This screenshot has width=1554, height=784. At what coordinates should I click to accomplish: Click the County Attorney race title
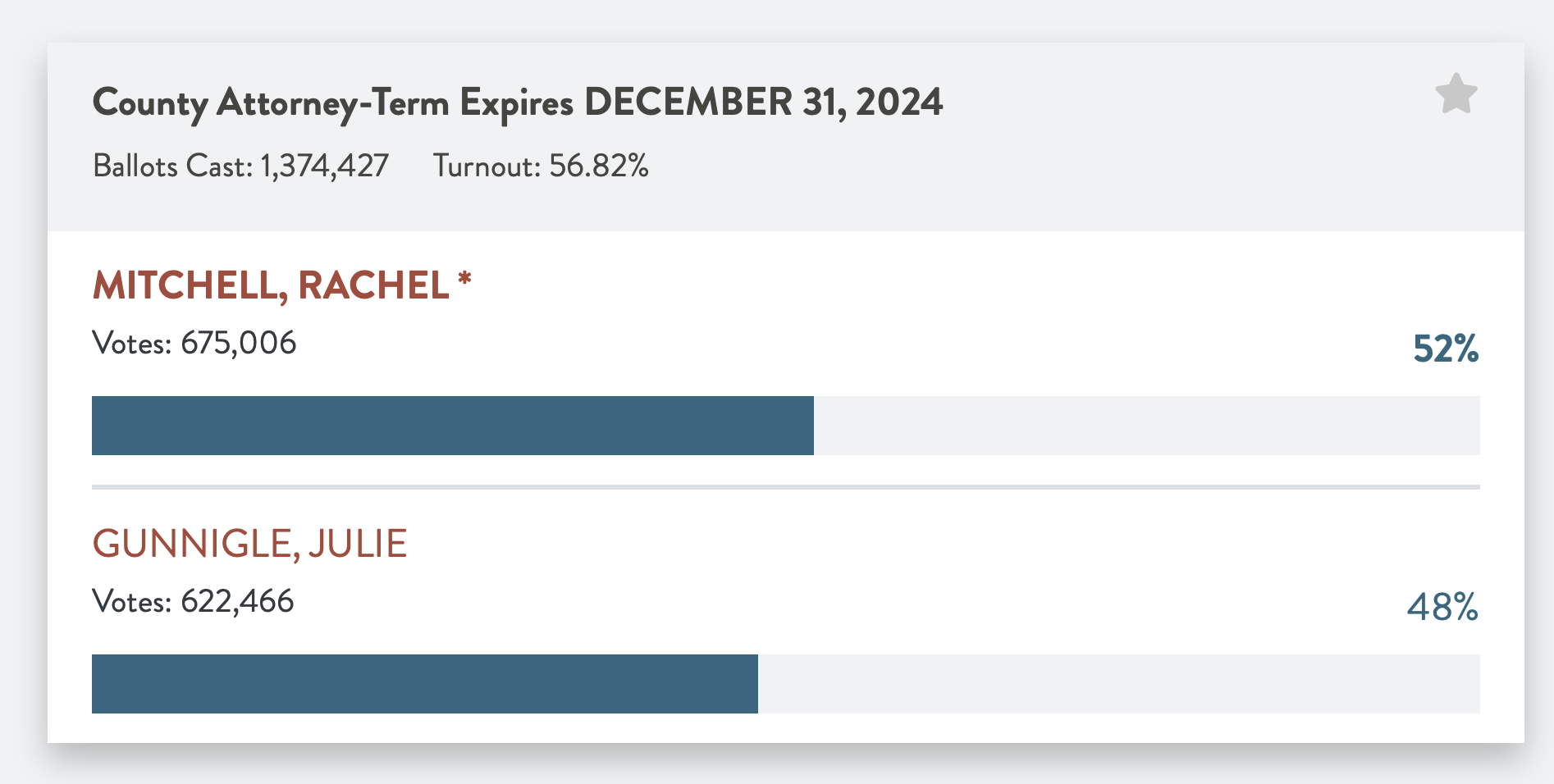point(518,104)
